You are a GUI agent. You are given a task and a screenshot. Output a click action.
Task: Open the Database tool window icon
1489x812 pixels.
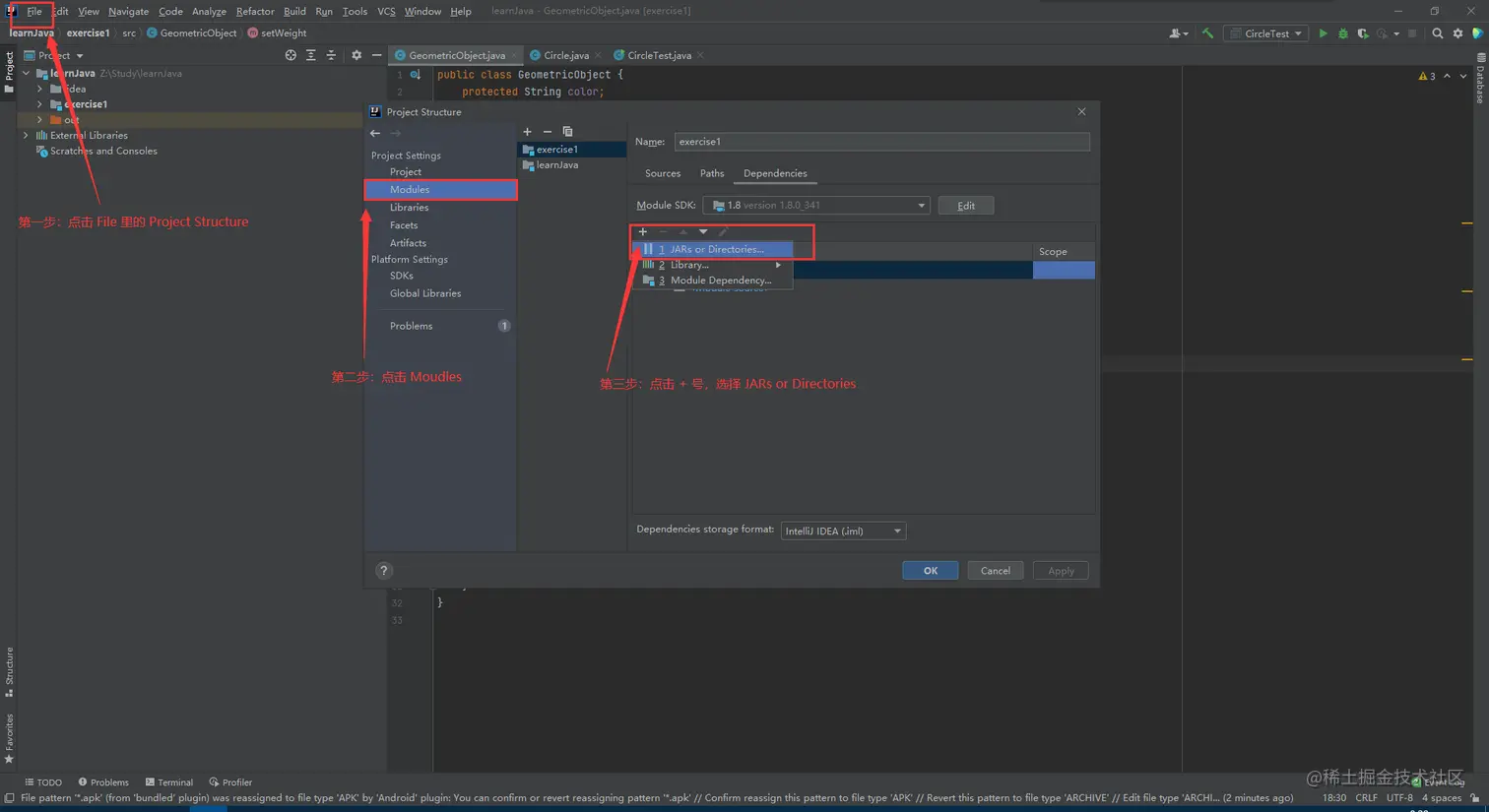(1480, 78)
